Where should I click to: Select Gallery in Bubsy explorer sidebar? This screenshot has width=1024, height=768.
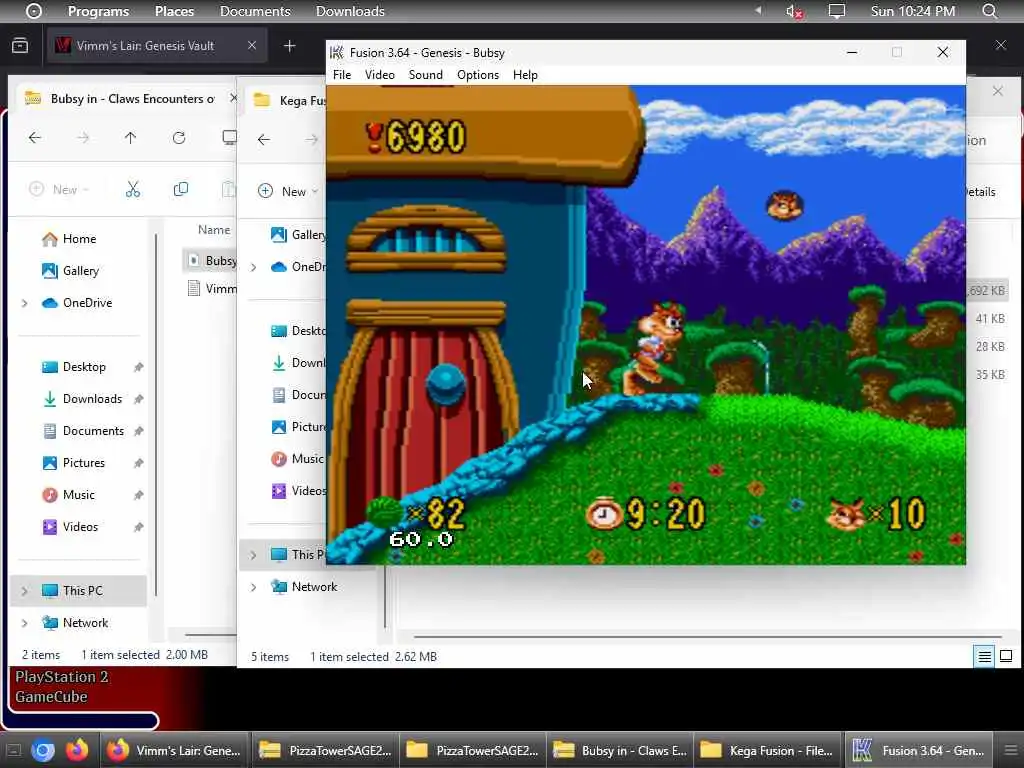coord(81,271)
